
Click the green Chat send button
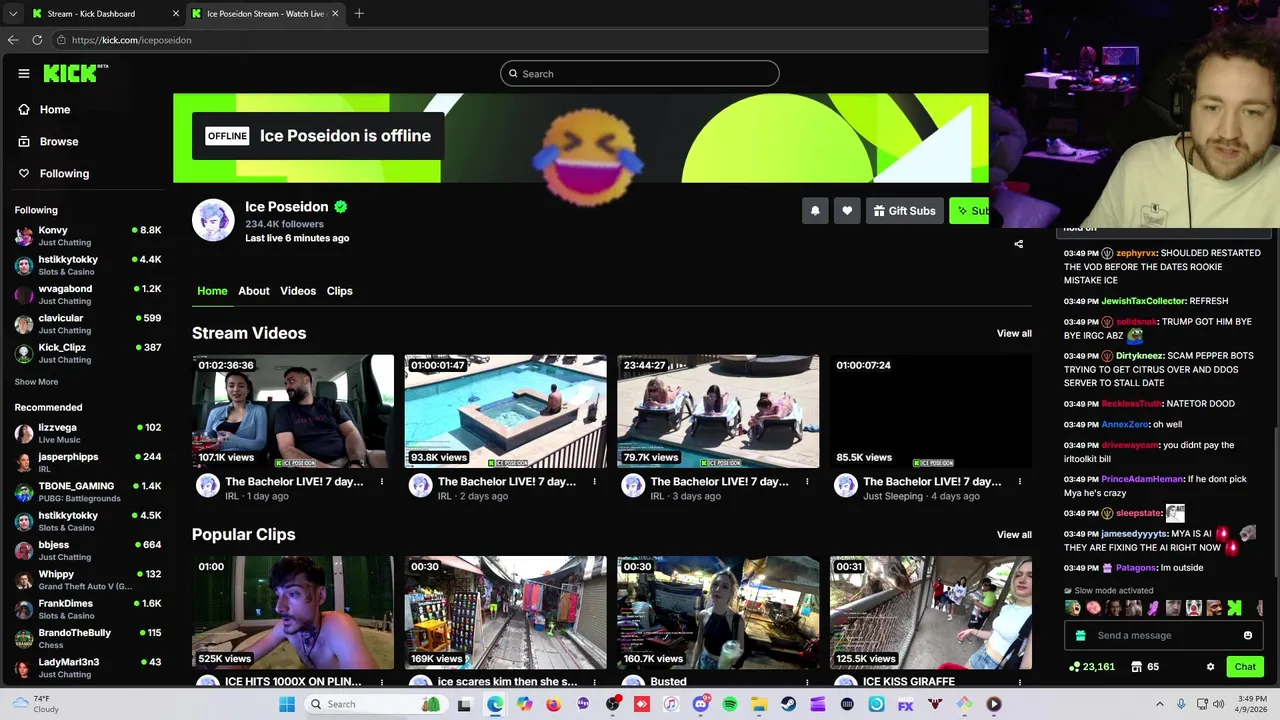point(1245,667)
